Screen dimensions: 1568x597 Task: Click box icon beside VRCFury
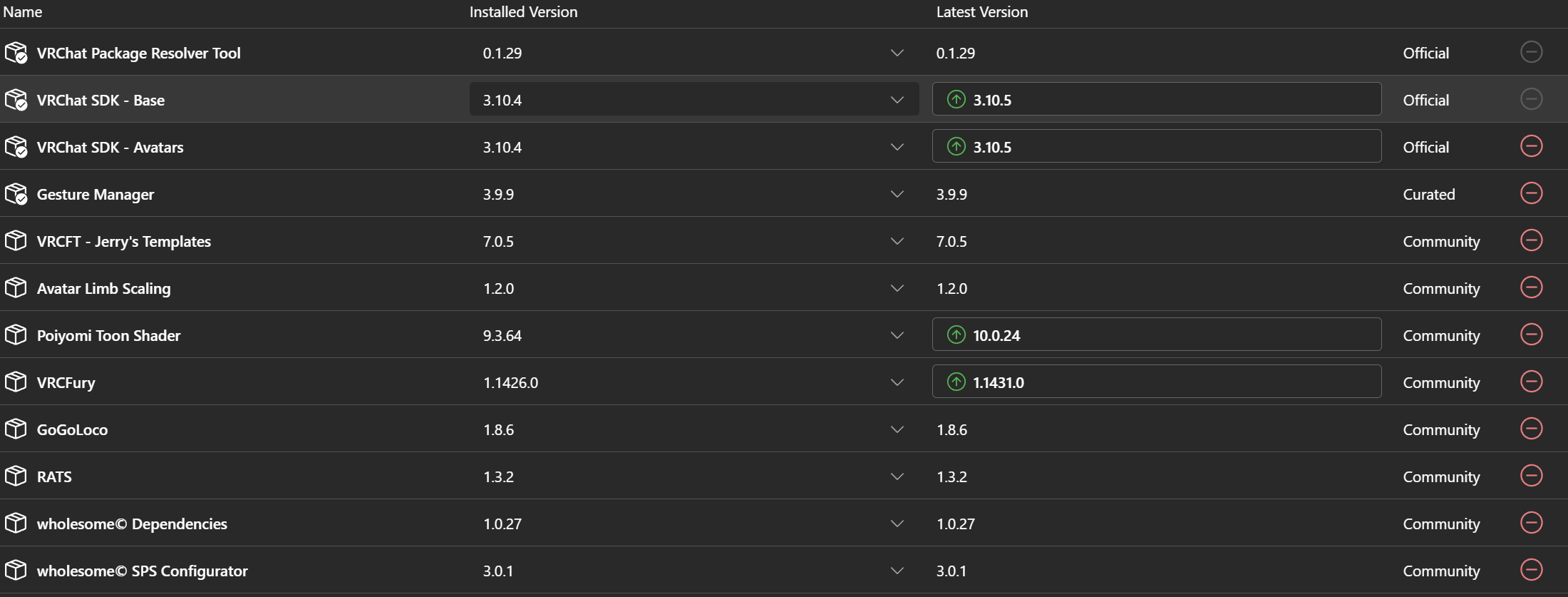16,382
